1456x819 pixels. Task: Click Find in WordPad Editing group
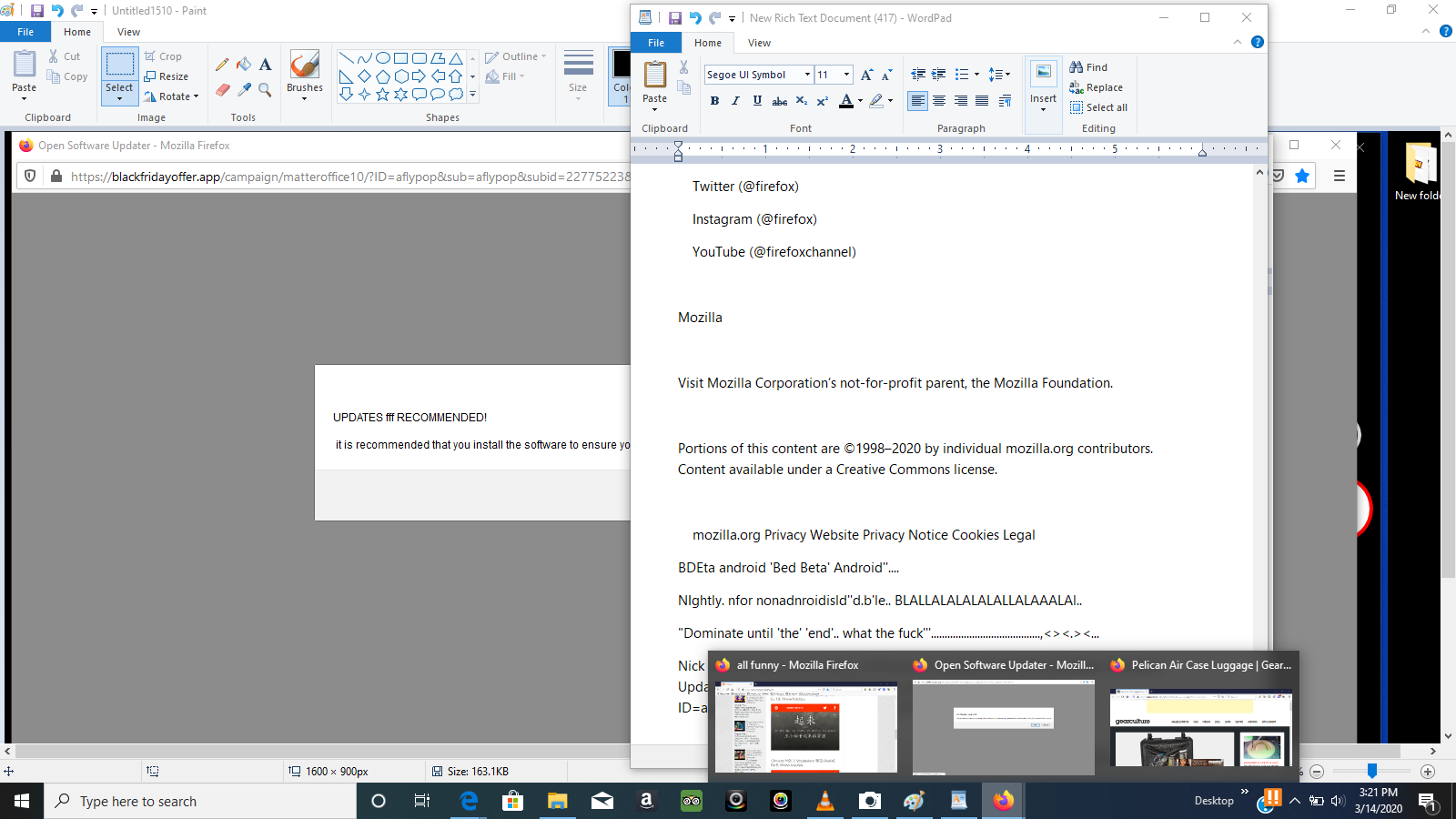coord(1088,67)
